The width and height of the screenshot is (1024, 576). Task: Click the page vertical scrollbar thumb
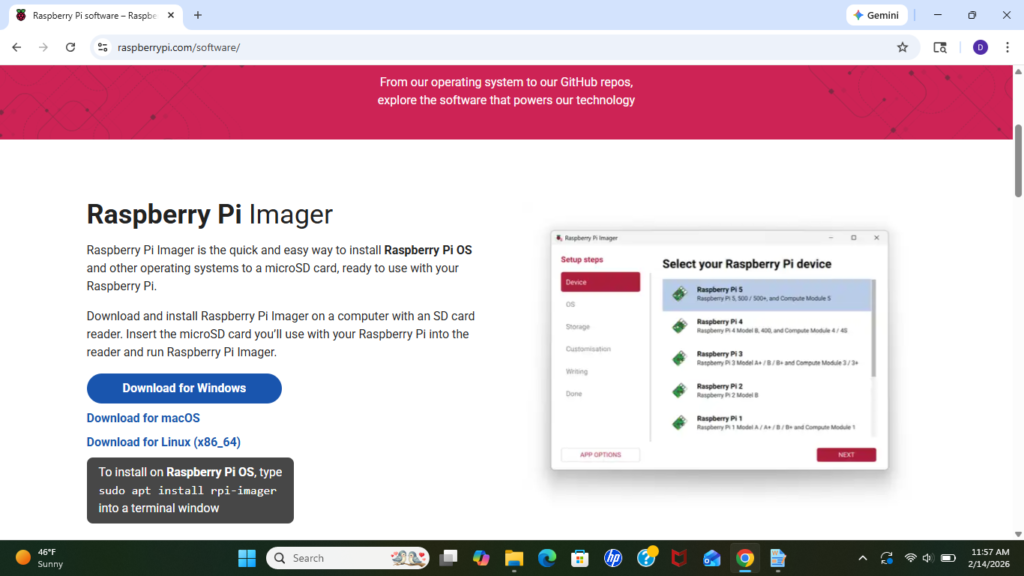pyautogui.click(x=1018, y=160)
